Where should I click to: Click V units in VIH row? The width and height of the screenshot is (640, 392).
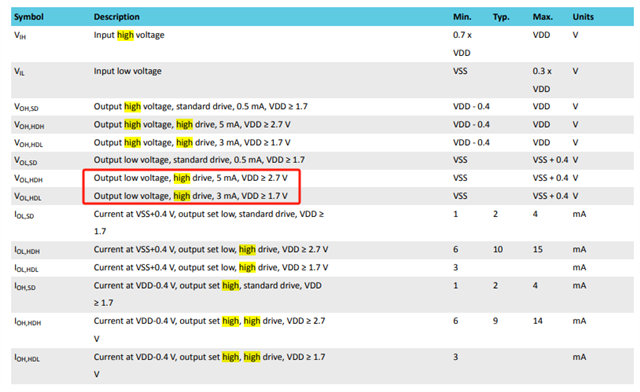575,35
